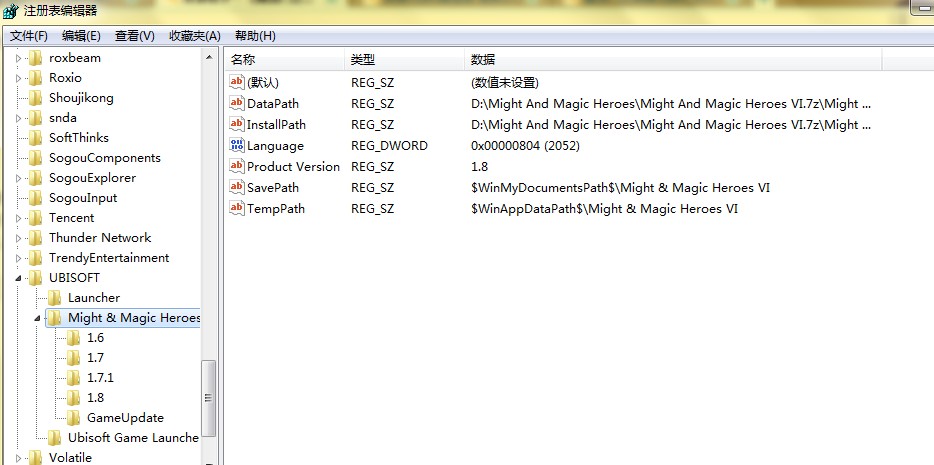Expand the SogouExplorer key
Viewport: 934px width, 465px height.
point(18,178)
